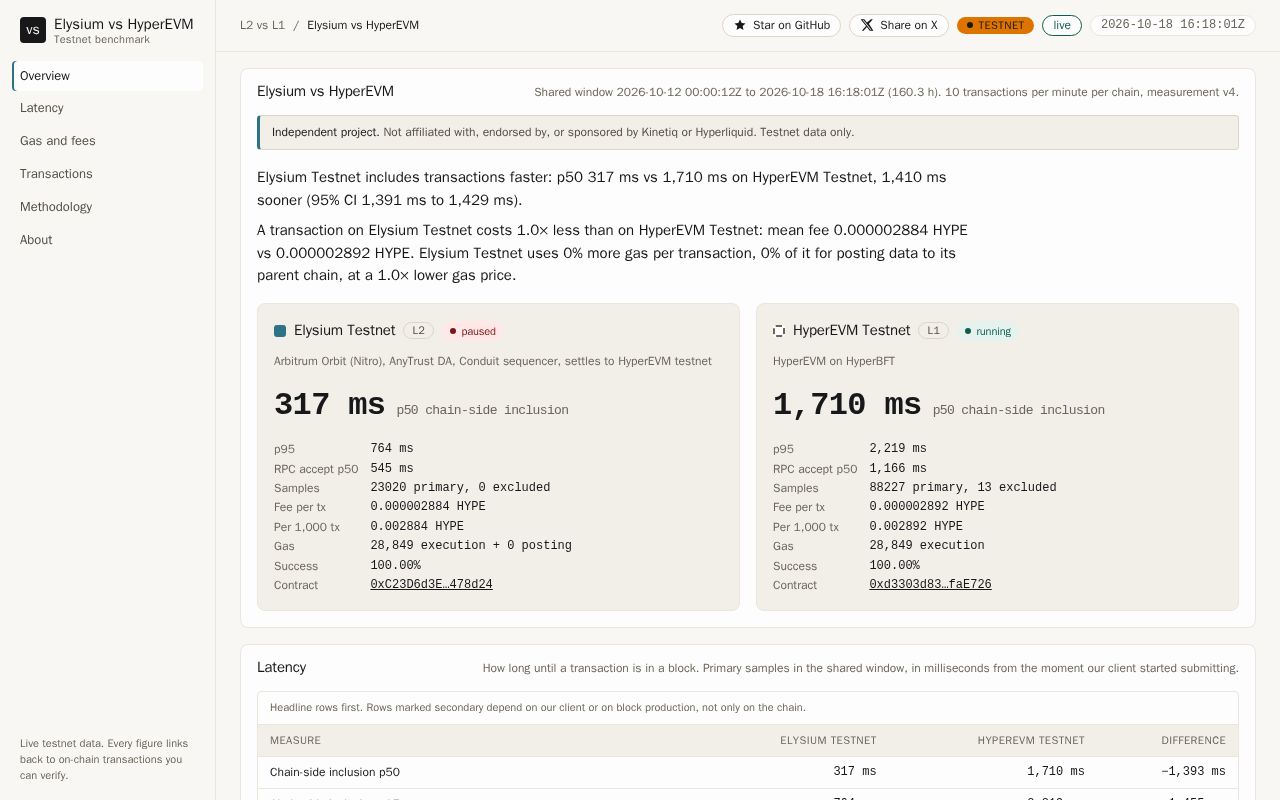
Task: Open the Overview sidebar section
Action: coord(108,76)
